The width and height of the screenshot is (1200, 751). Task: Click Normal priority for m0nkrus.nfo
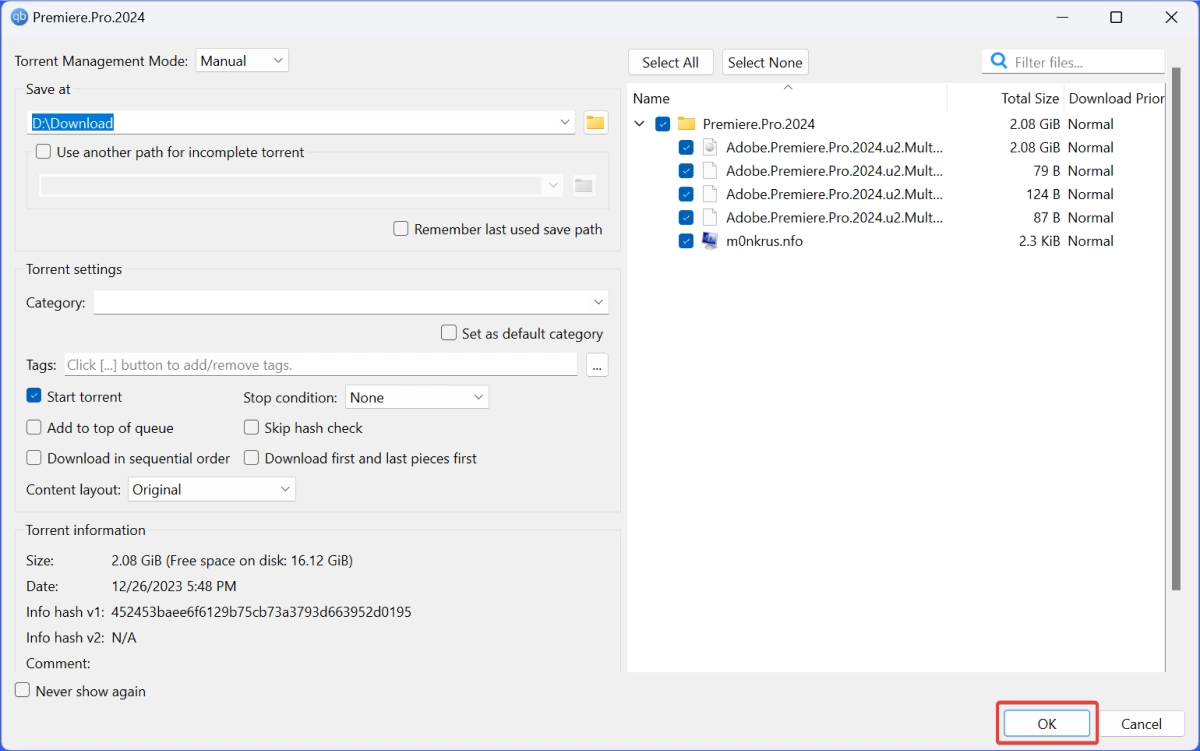tap(1090, 241)
